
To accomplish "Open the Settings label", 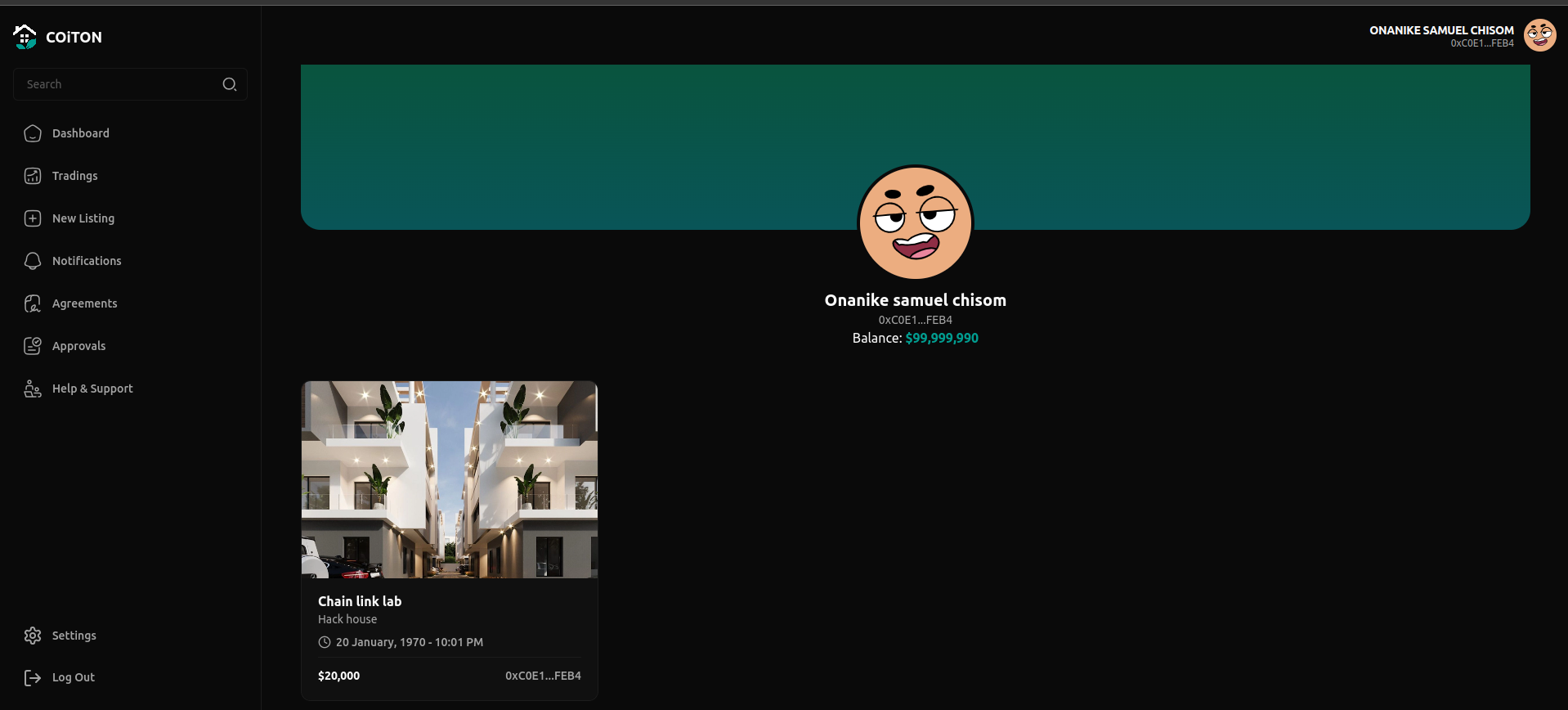I will [74, 636].
